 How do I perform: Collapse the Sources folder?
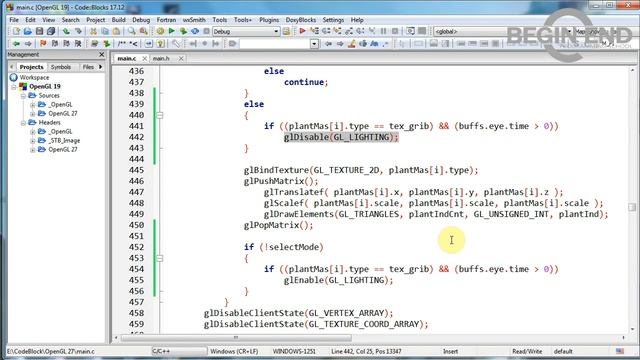(x=23, y=96)
